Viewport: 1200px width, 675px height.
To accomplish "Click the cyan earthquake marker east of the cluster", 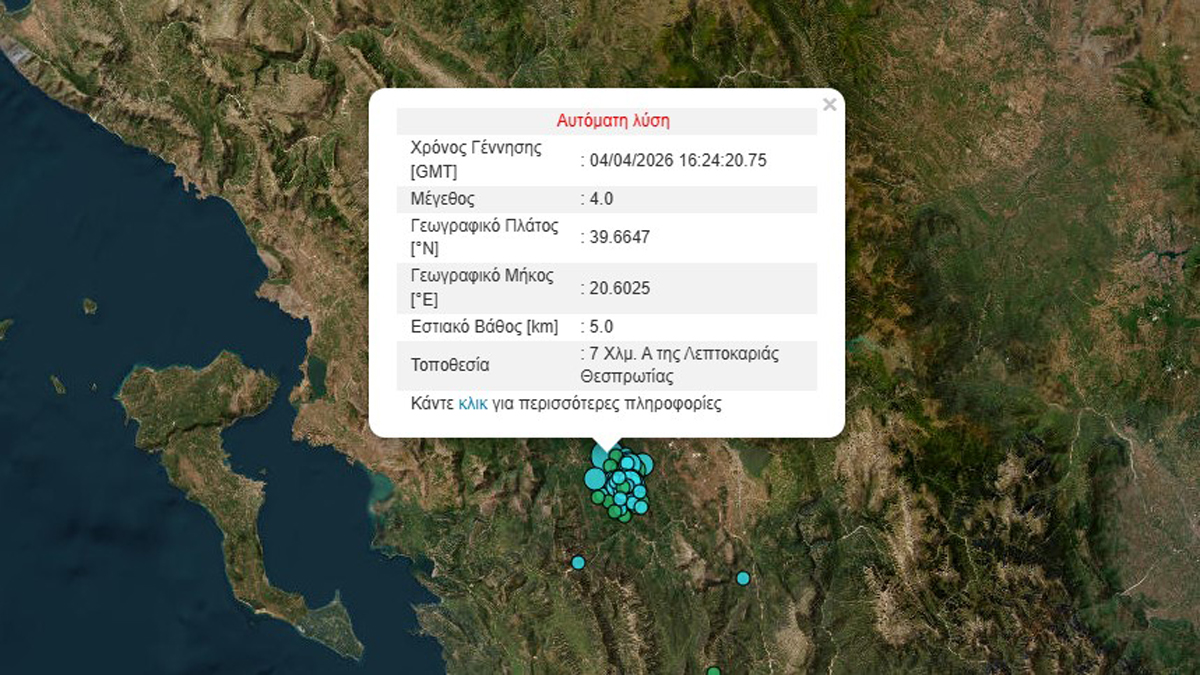I will pos(742,576).
